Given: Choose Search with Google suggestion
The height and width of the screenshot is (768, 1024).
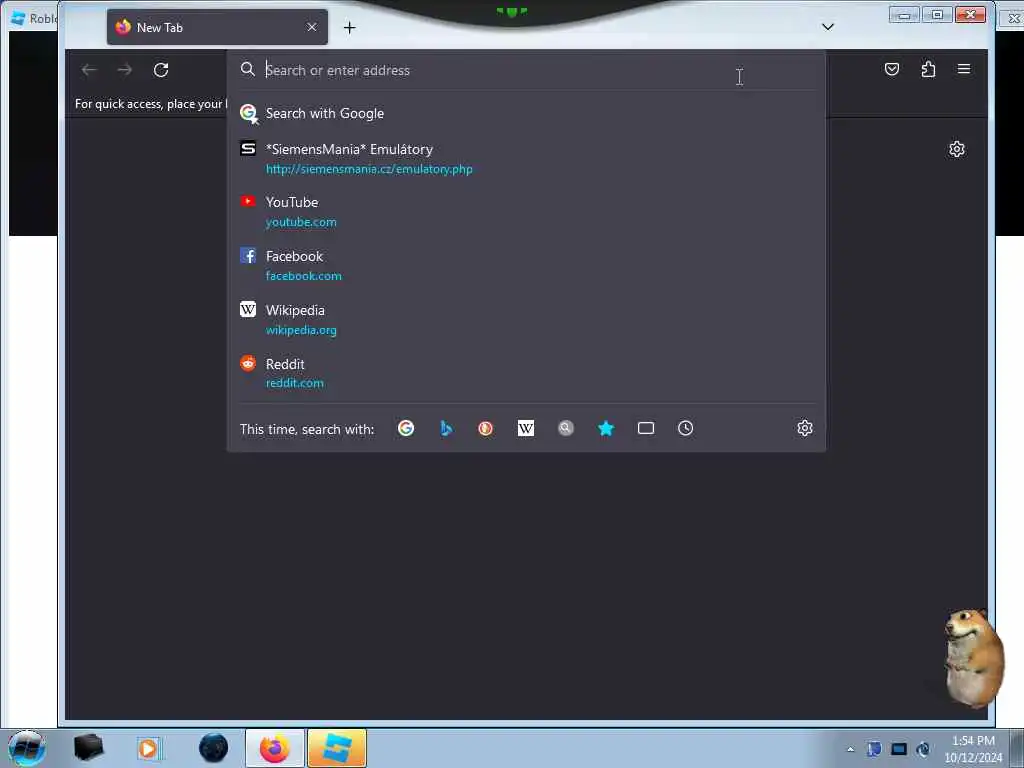Looking at the screenshot, I should (x=526, y=113).
